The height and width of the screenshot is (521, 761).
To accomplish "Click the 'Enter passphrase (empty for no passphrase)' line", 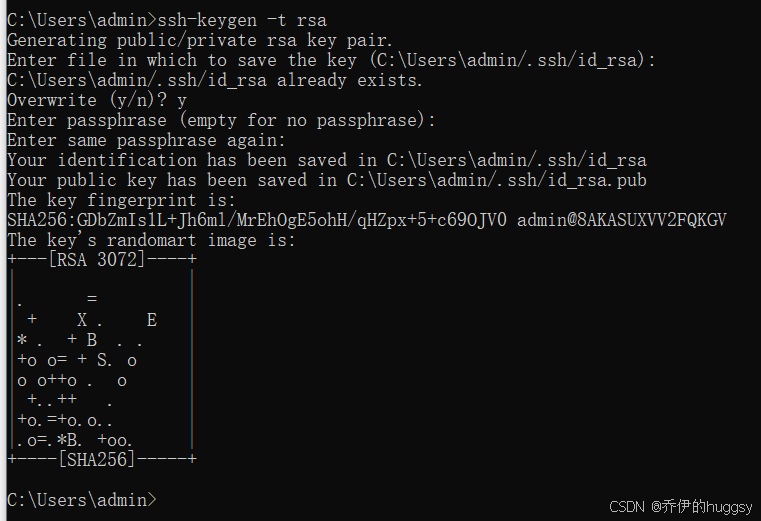I will (221, 120).
